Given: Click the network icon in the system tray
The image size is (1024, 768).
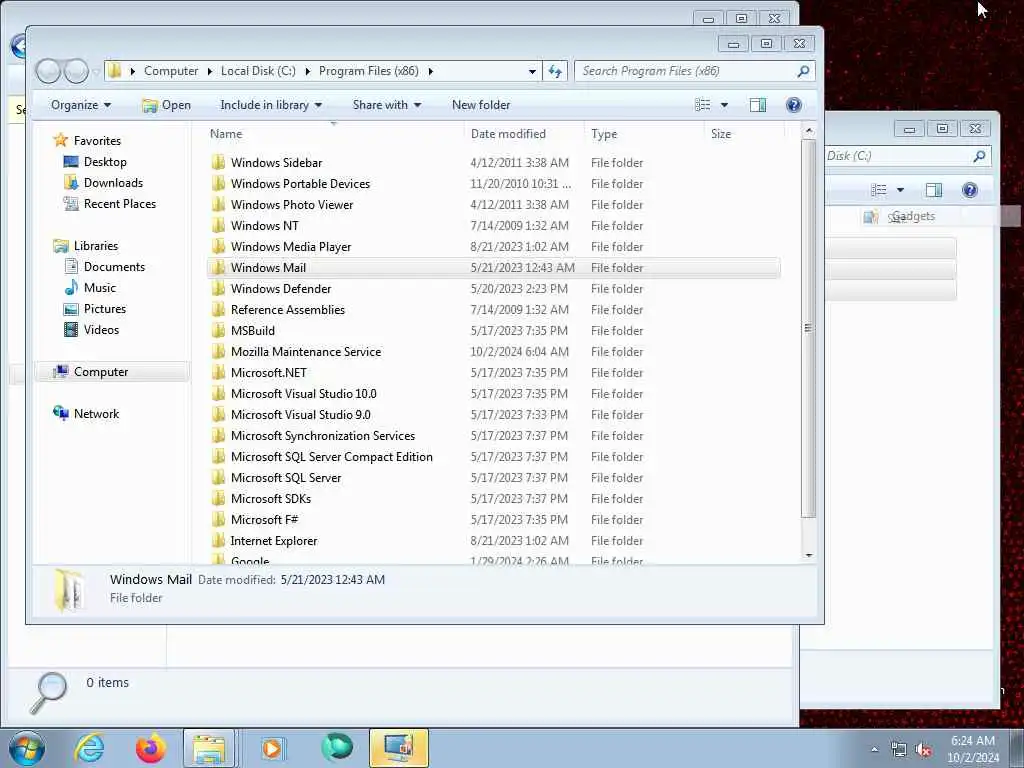Looking at the screenshot, I should [x=899, y=750].
